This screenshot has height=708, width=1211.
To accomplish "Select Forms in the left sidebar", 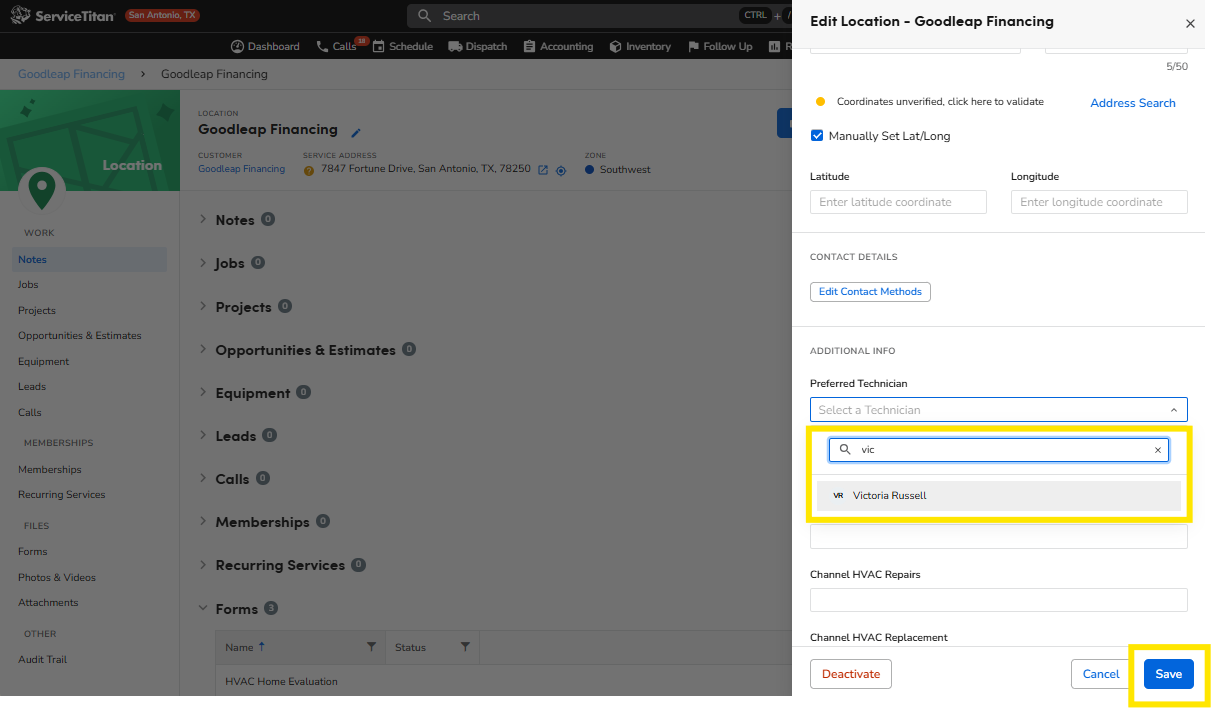I will click(32, 552).
